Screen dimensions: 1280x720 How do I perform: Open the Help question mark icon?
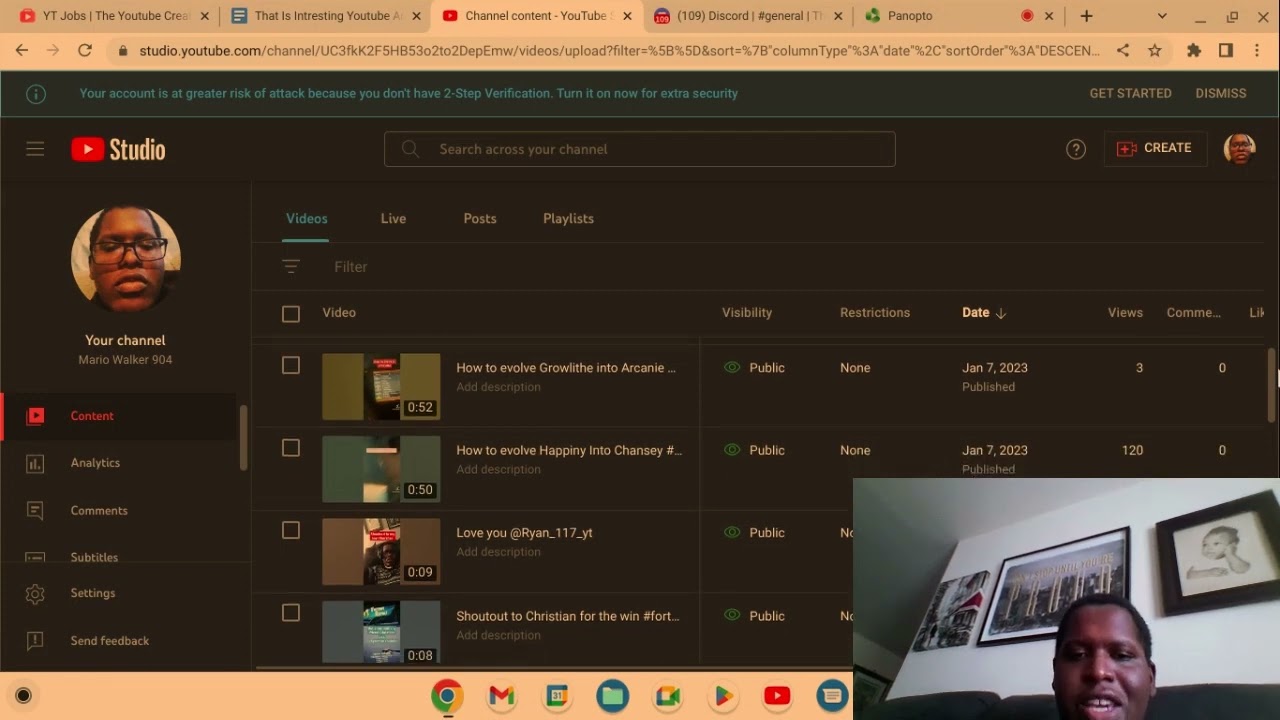tap(1076, 149)
